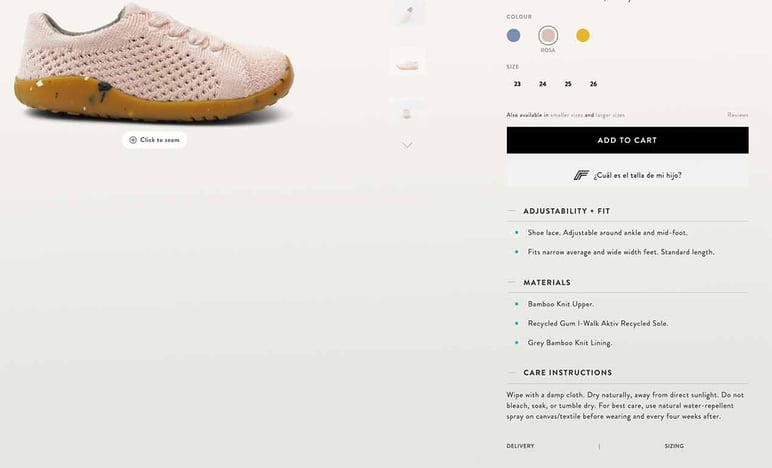Select size 26
The height and width of the screenshot is (468, 772).
[593, 84]
